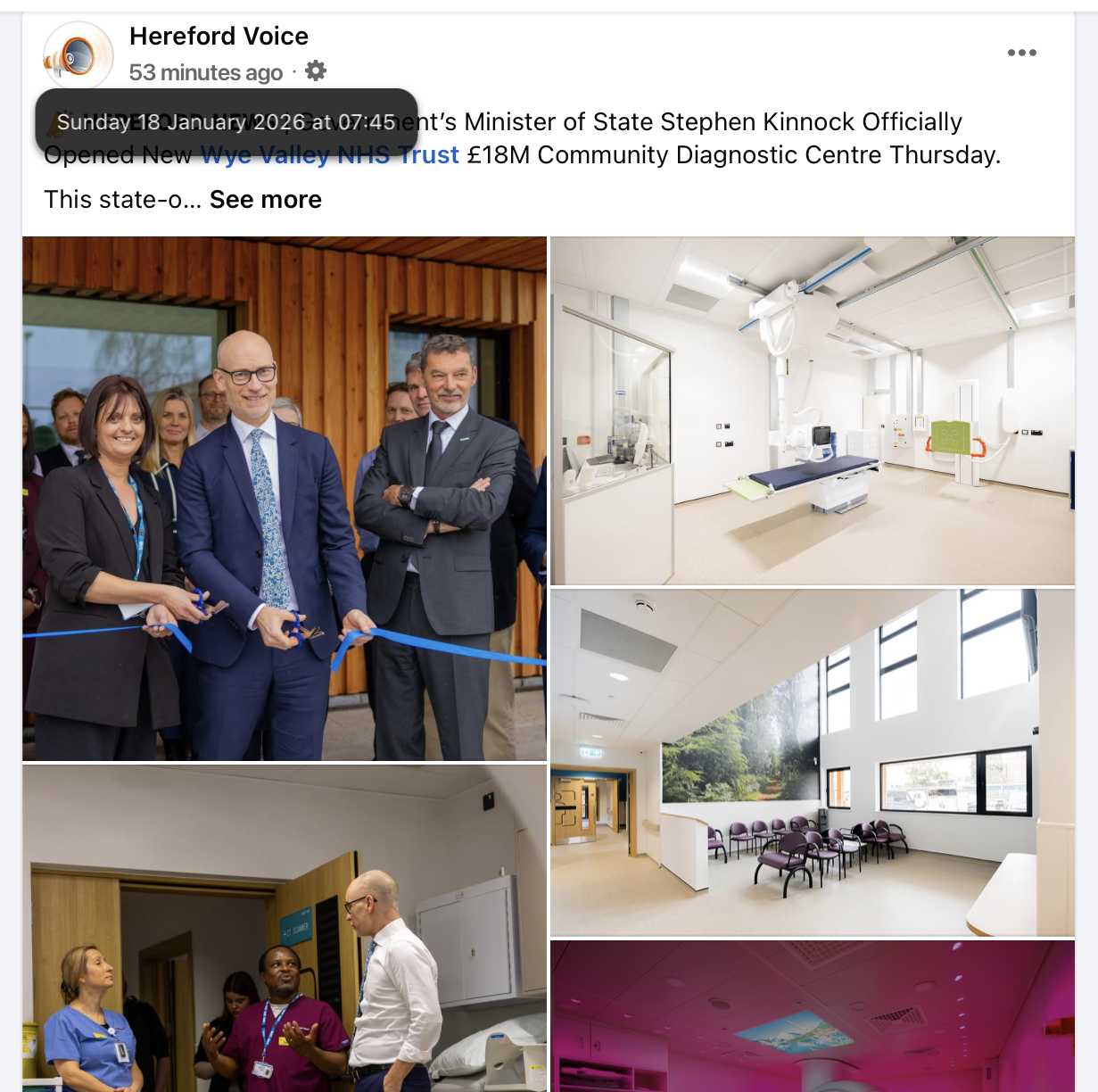Open the photo of staff in scrubs talking
Image resolution: width=1098 pixels, height=1092 pixels.
[285, 928]
